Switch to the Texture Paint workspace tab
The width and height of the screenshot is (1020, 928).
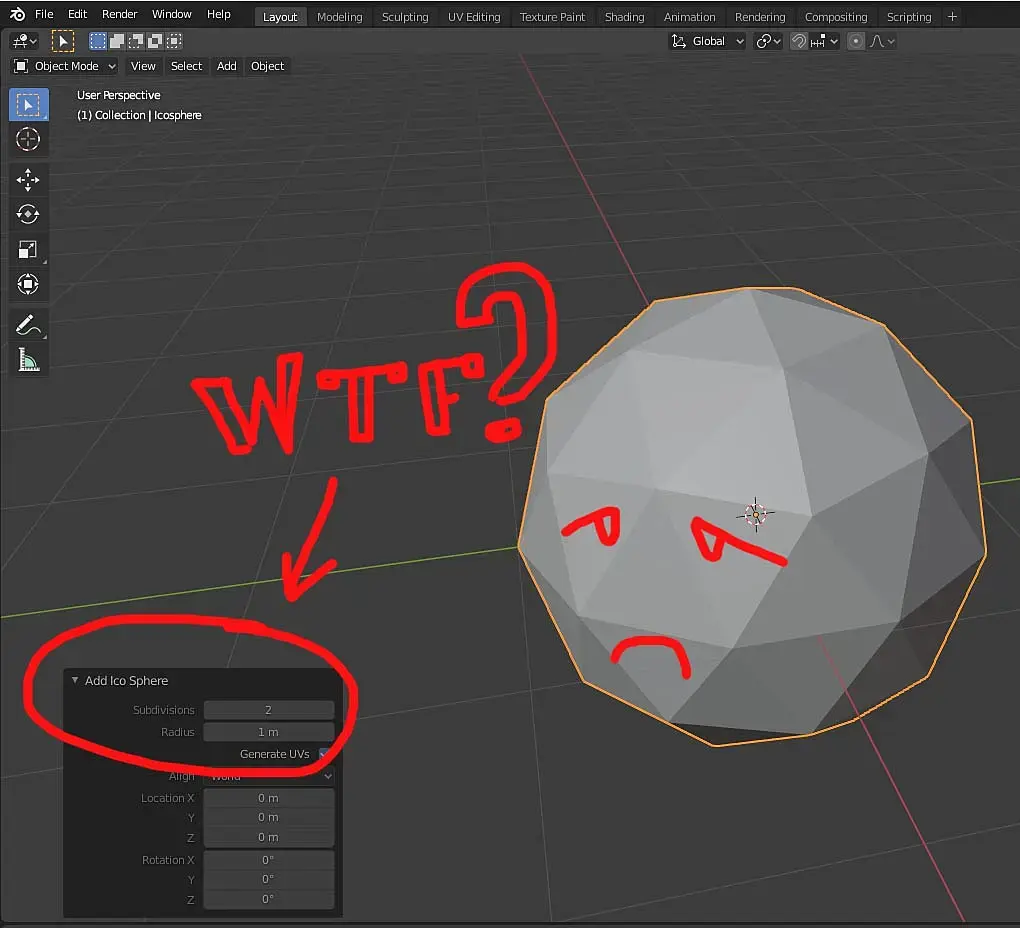[x=552, y=17]
